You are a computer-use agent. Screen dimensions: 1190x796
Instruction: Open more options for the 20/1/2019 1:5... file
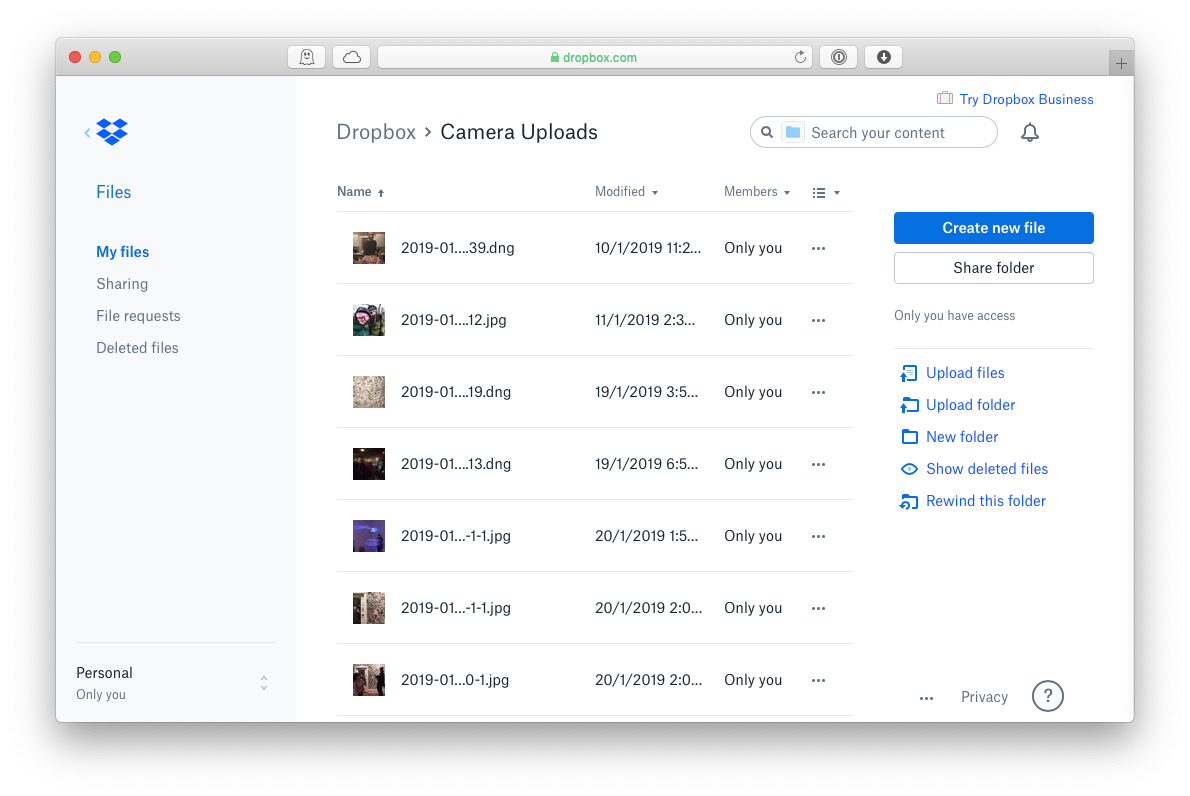[818, 536]
